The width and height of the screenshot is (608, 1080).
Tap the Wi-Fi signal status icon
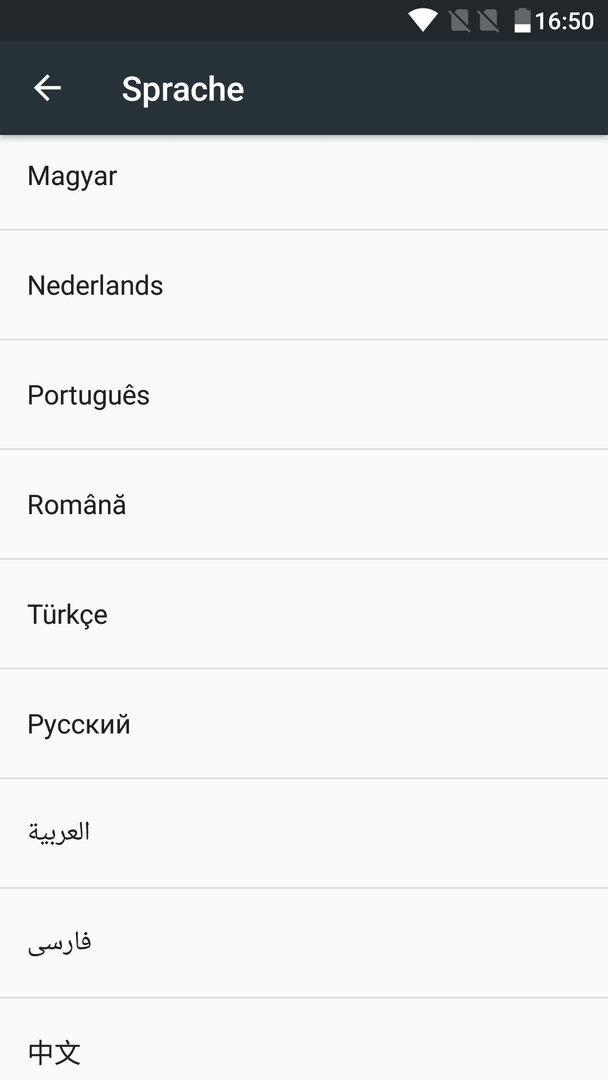(x=422, y=20)
